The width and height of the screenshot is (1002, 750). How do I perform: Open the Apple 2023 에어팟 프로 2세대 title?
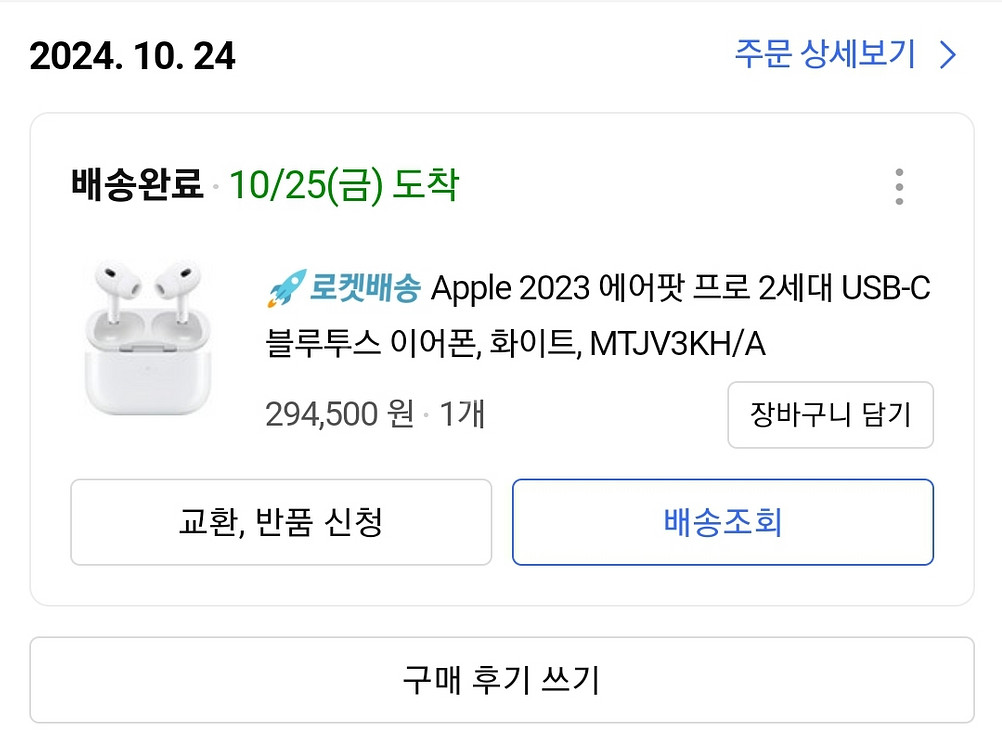point(599,316)
